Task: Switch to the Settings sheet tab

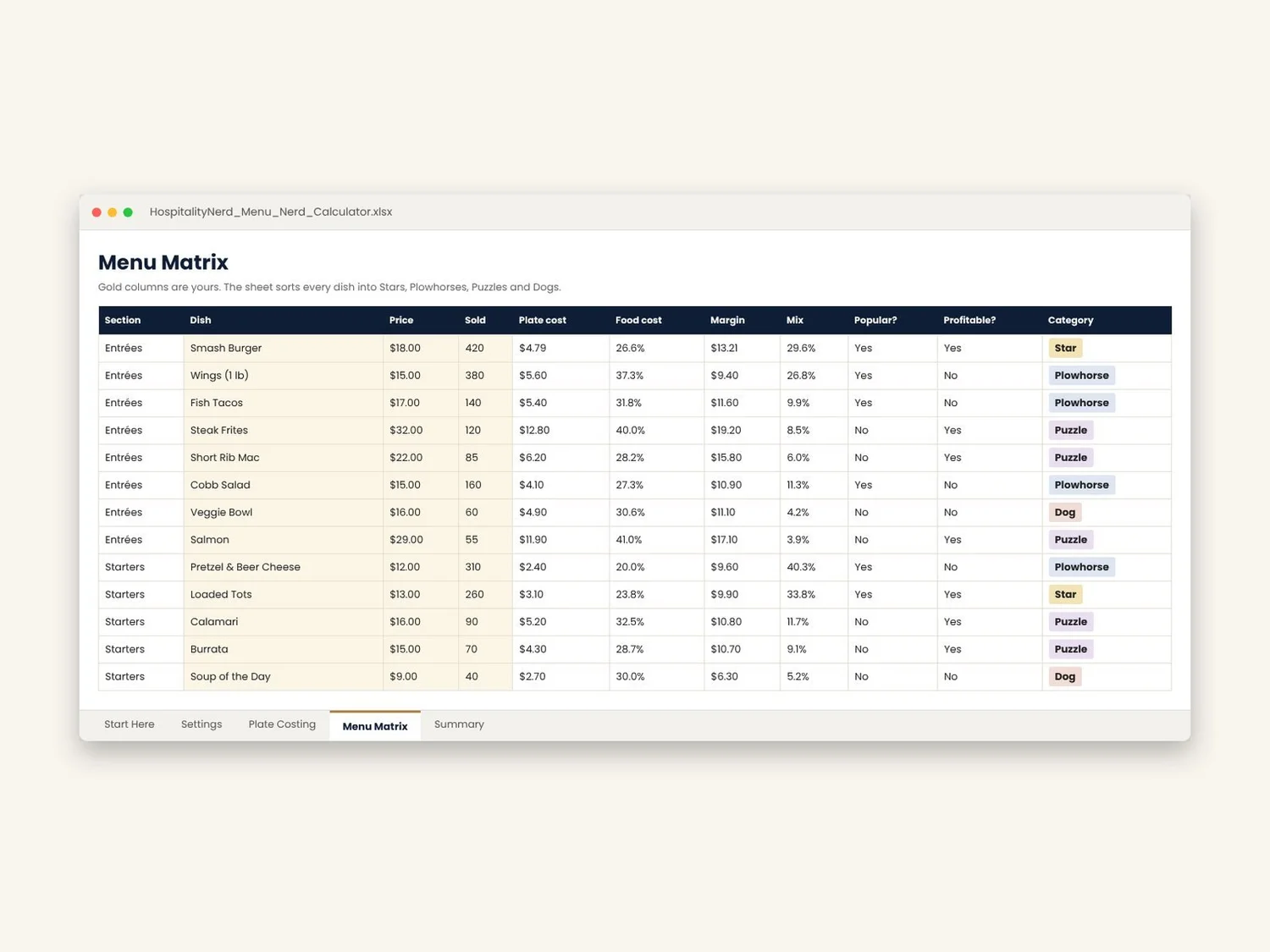Action: coord(202,724)
